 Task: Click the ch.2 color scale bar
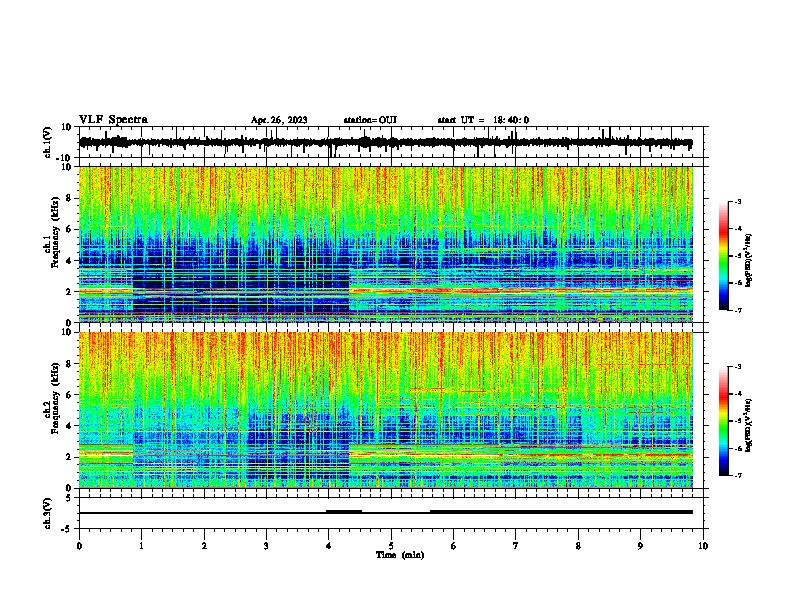[723, 421]
